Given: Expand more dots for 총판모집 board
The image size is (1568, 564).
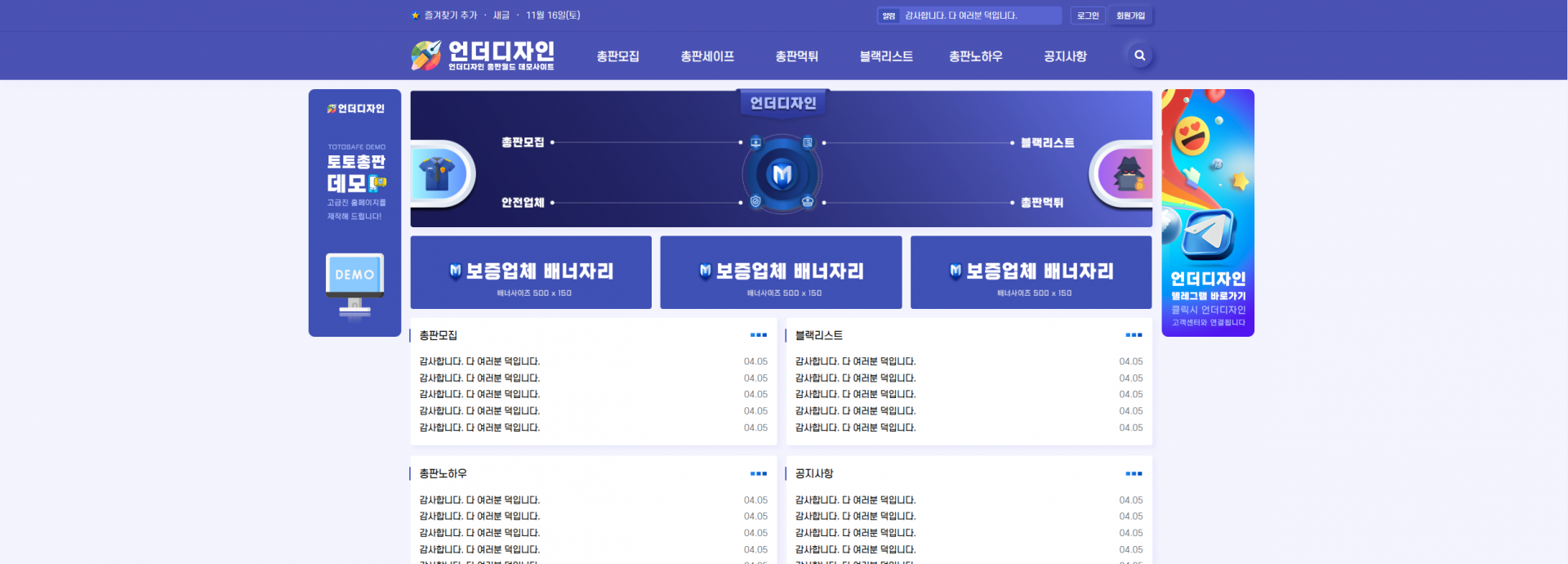Looking at the screenshot, I should coord(759,335).
